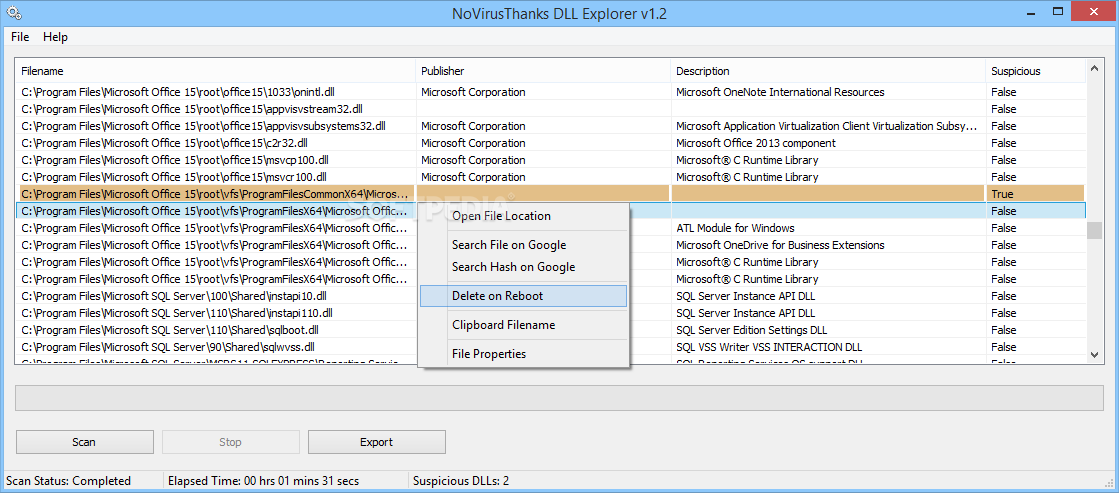Screen dimensions: 1119x493
Task: Click SQL VSS Writer VSS INTERACTION DLL description
Action: (769, 347)
